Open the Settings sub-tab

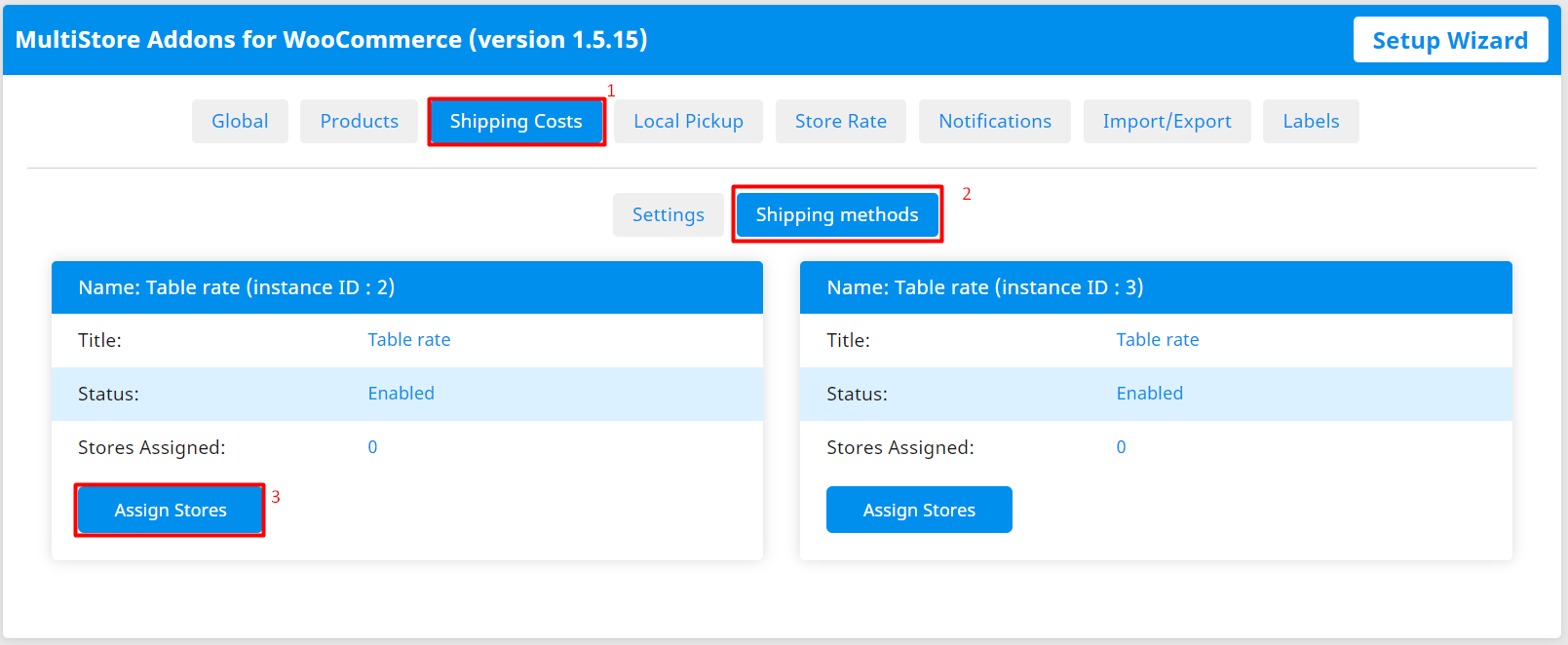[x=669, y=214]
